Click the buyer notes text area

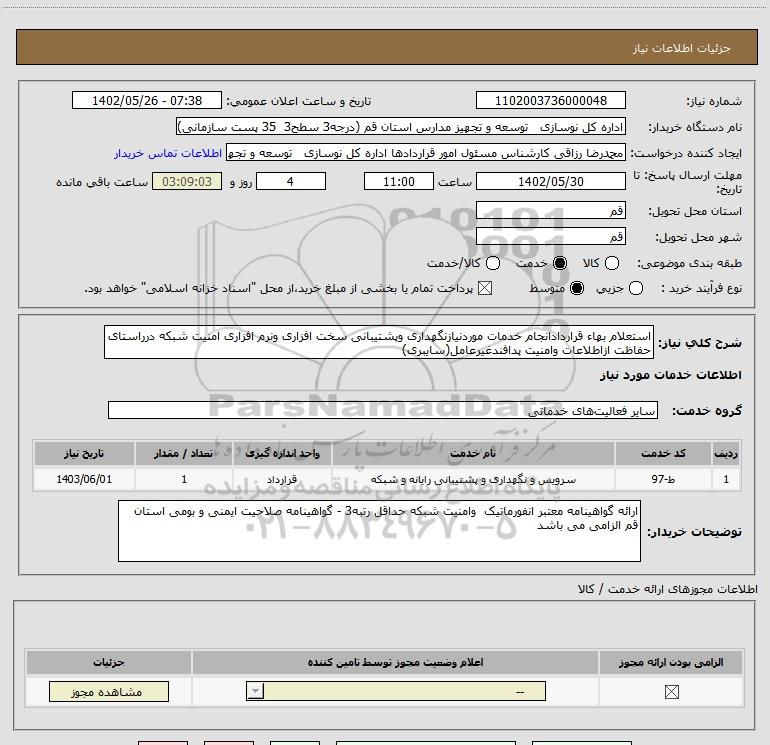tap(379, 531)
